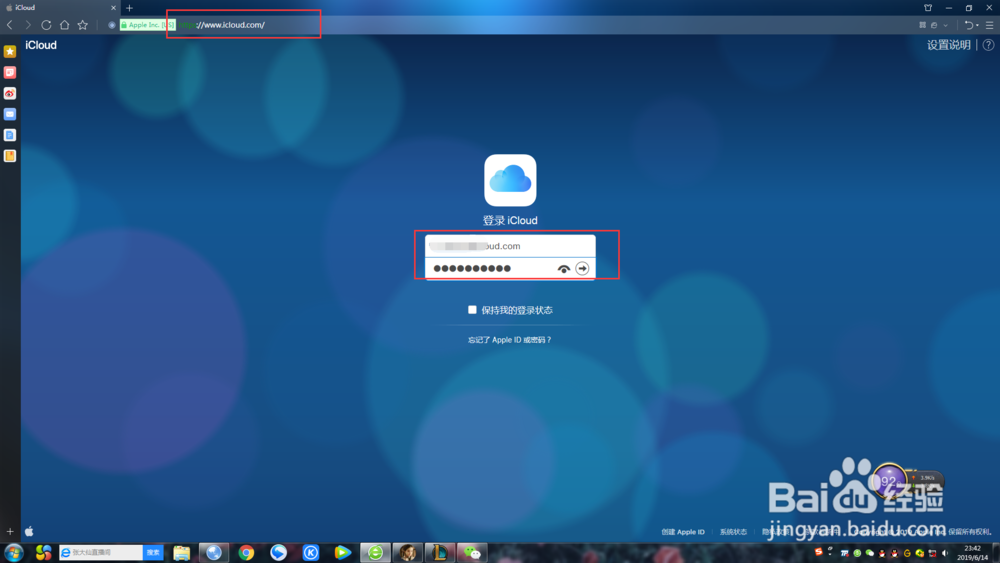
Task: Open the browser home page icon
Action: coord(64,25)
